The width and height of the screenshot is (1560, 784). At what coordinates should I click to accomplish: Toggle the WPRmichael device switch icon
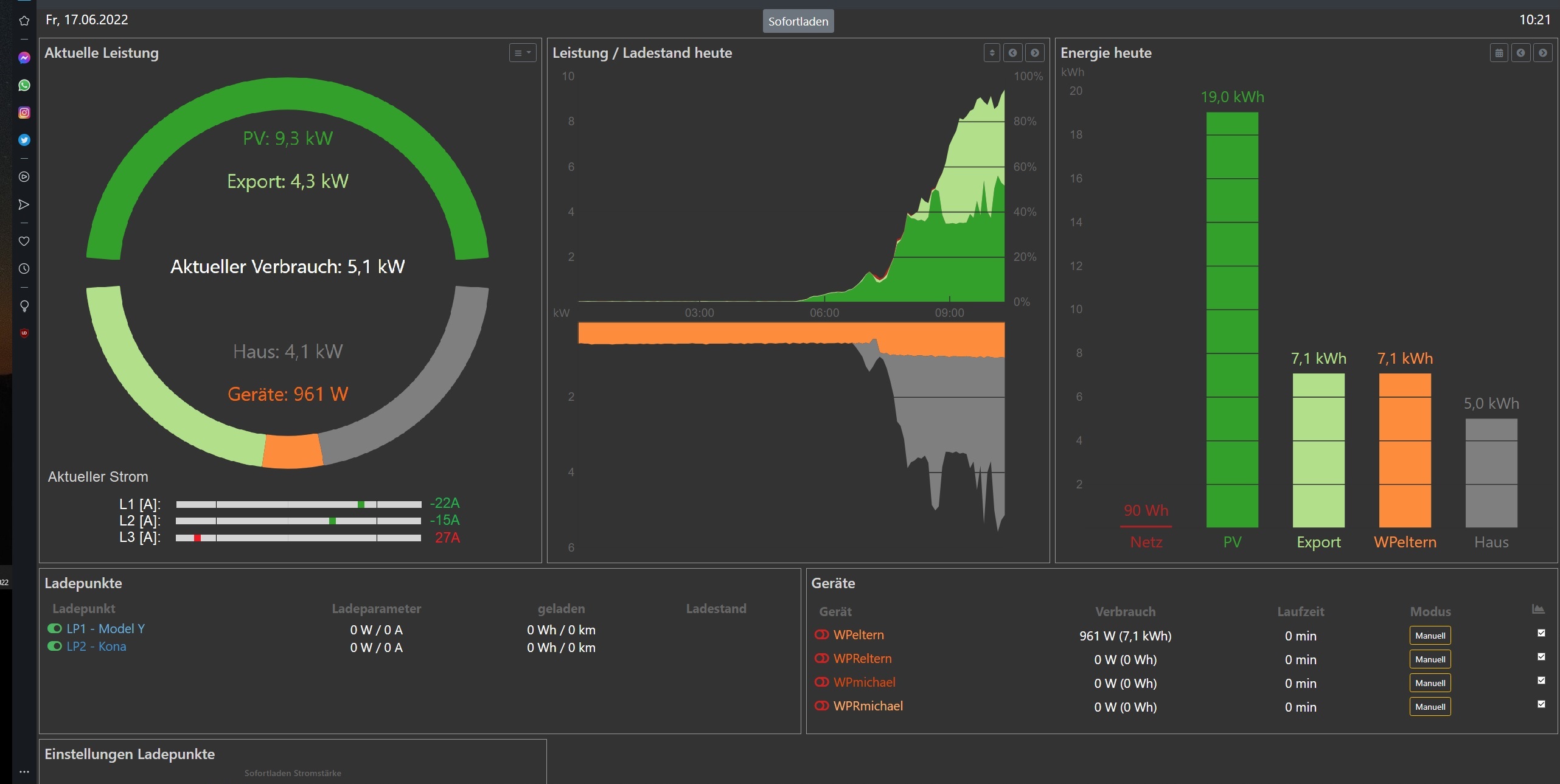(x=821, y=706)
